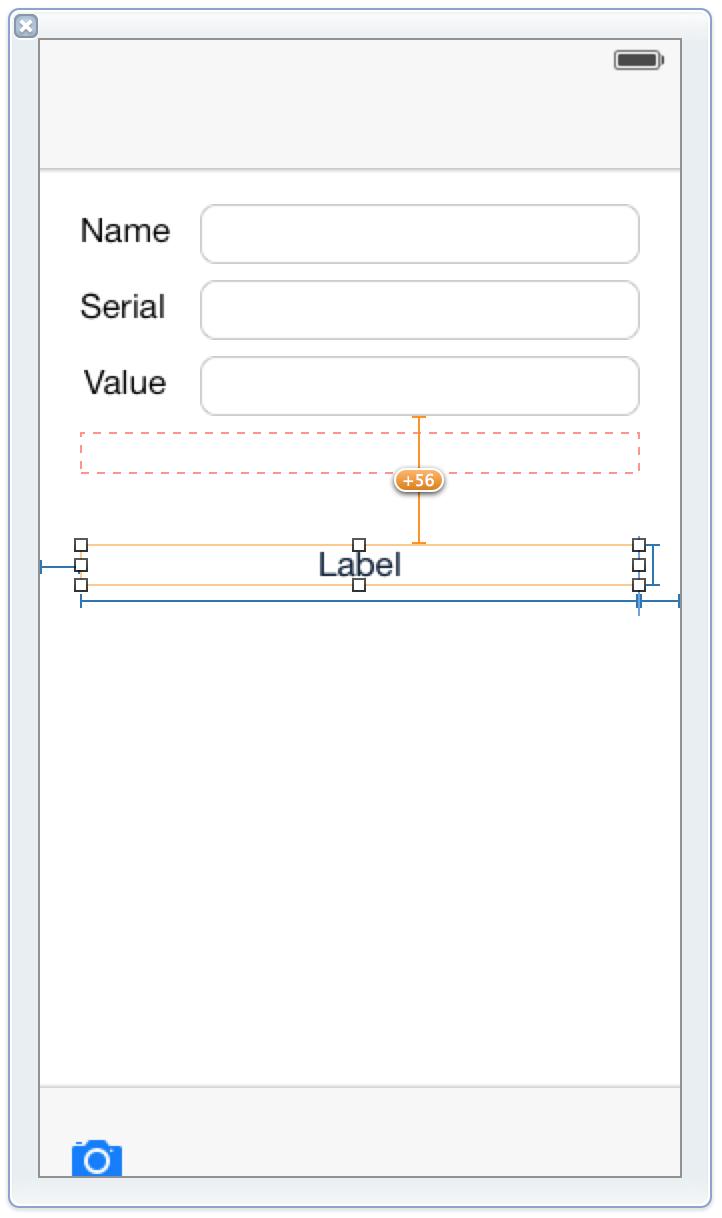722x1218 pixels.
Task: Select the Name label
Action: (x=125, y=231)
